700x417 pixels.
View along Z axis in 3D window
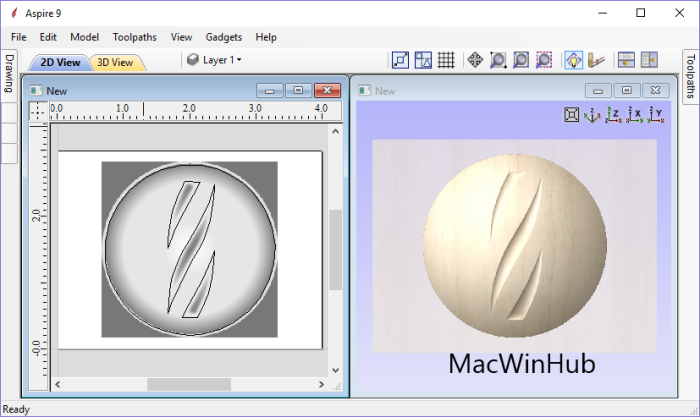pyautogui.click(x=613, y=115)
